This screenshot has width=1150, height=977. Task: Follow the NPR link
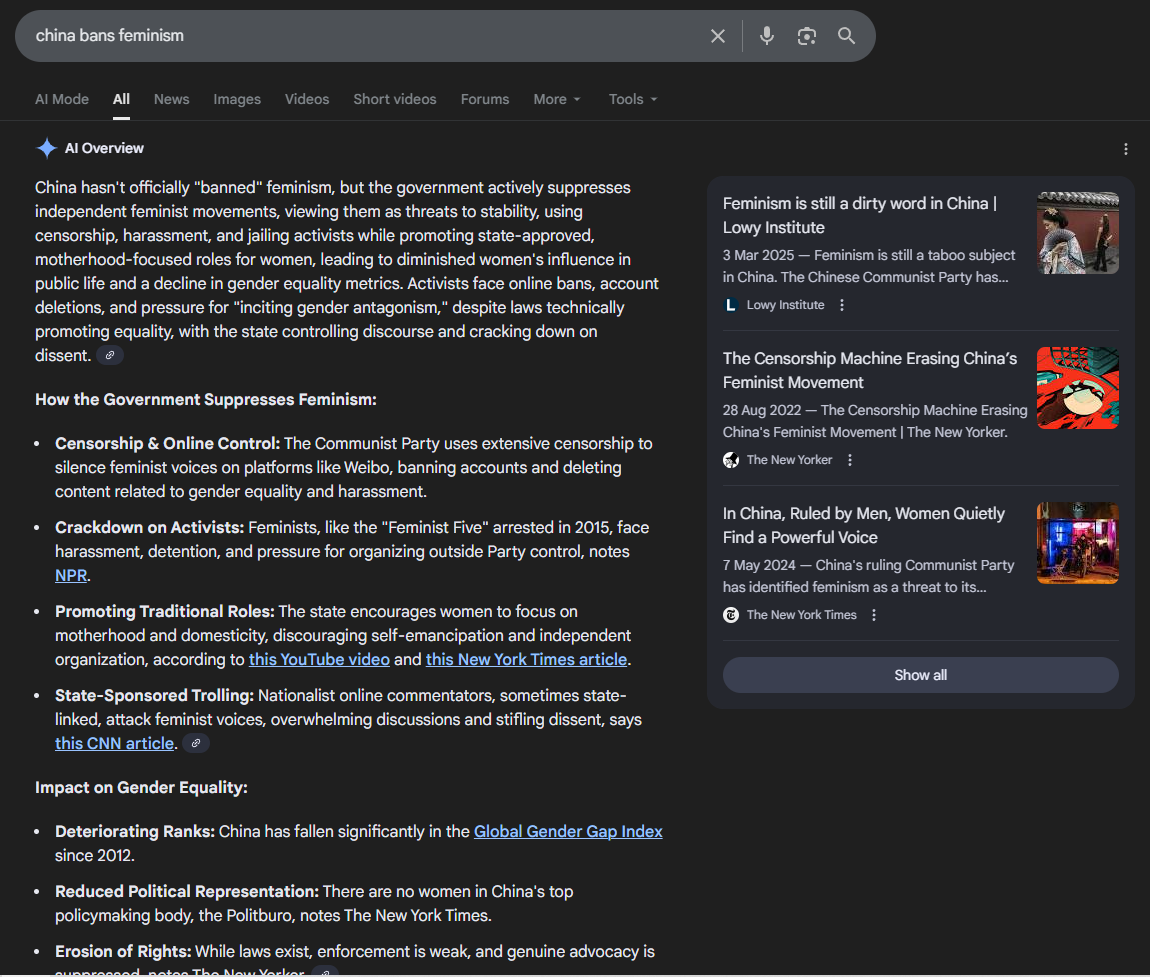point(71,576)
